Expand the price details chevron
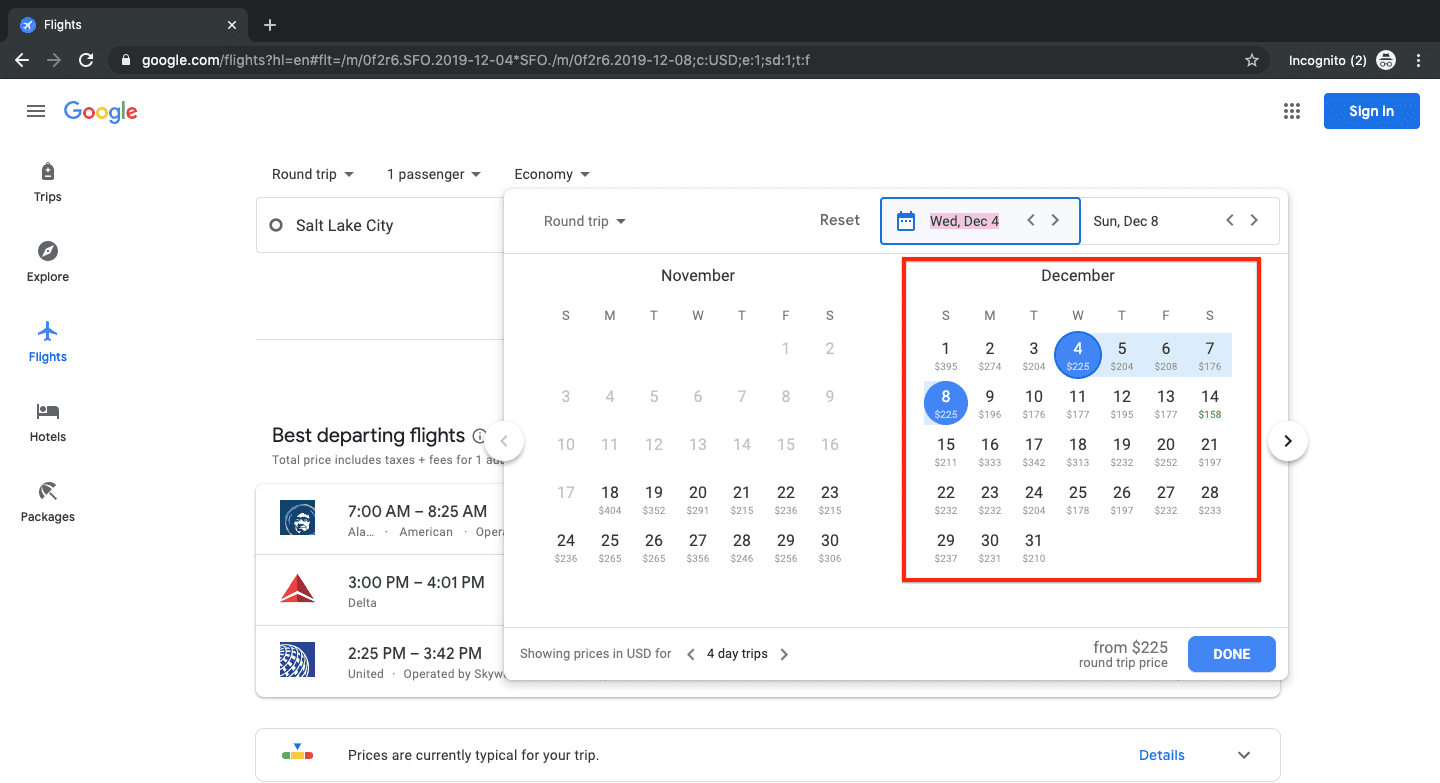The width and height of the screenshot is (1440, 783). pyautogui.click(x=1244, y=755)
